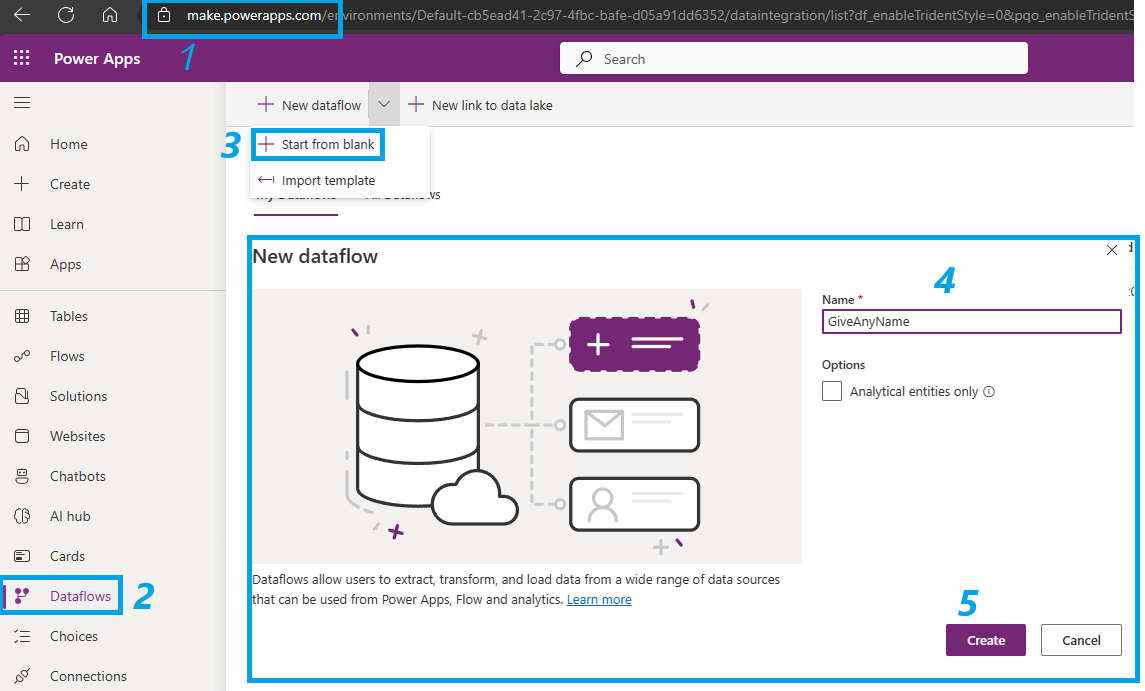Click the search magnifier icon
The height and width of the screenshot is (691, 1145).
click(x=584, y=59)
